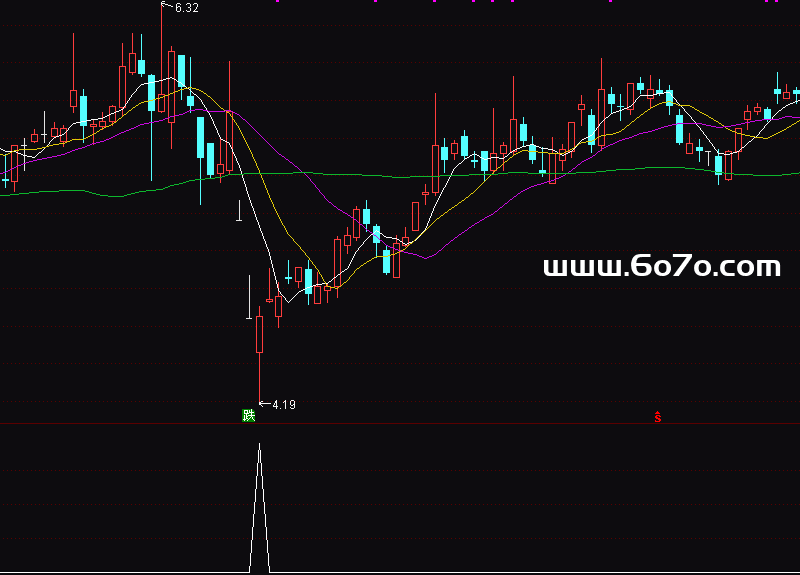Viewport: 800px width, 575px height.
Task: Click the candlestick with the 4.19 low
Action: point(260,335)
